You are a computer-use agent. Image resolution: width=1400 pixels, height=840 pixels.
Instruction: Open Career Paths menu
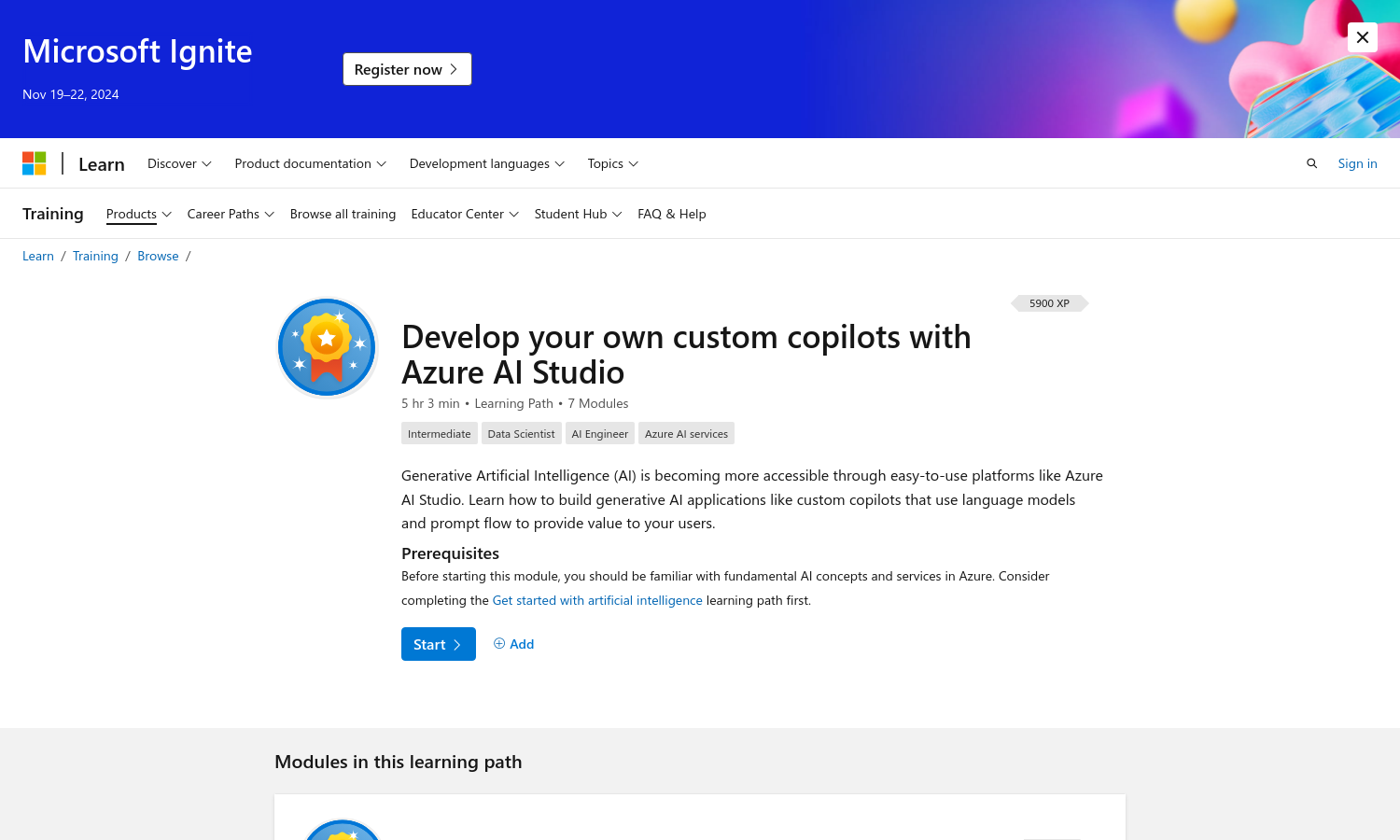[231, 214]
